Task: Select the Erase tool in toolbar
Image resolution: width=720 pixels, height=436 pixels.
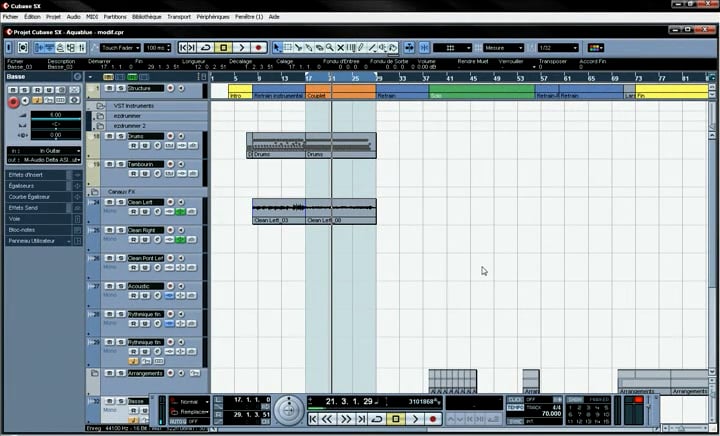Action: [319, 48]
